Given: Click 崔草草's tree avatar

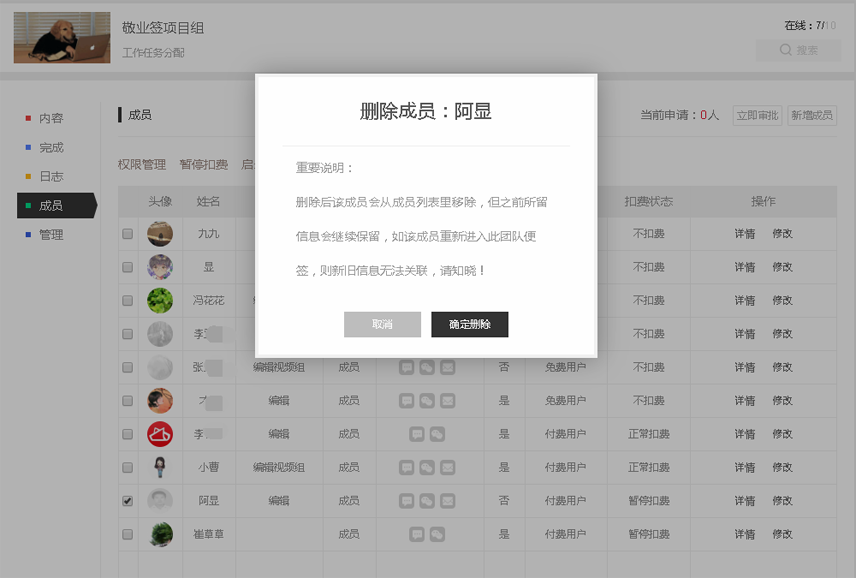Looking at the screenshot, I should pos(160,534).
